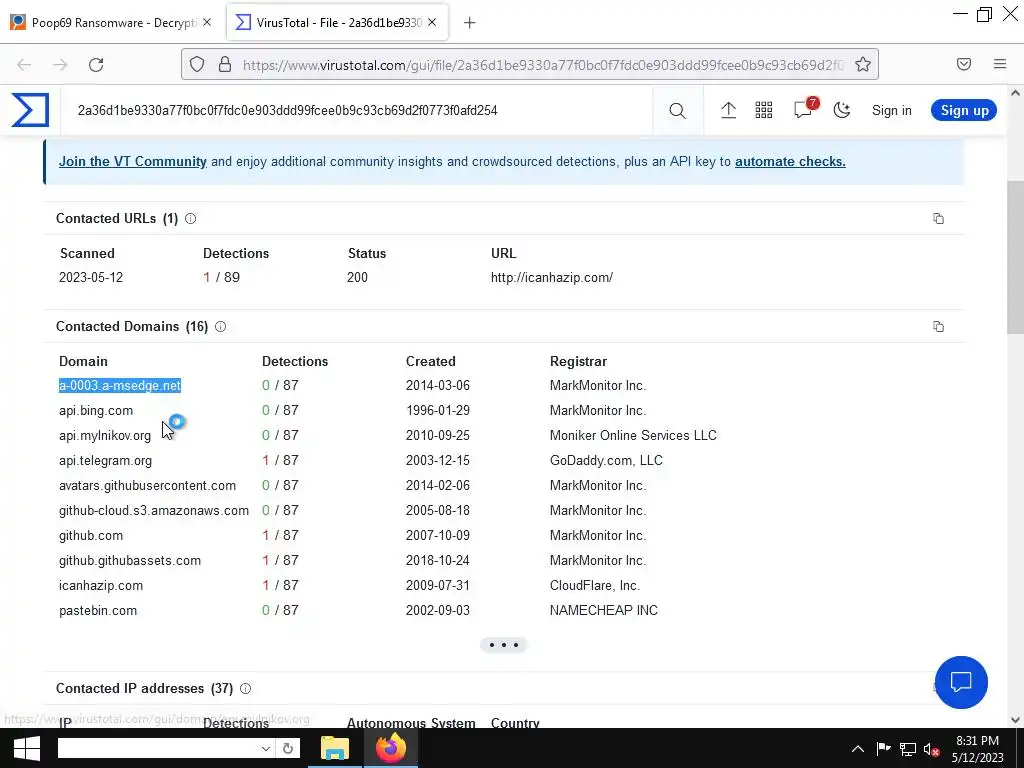Open the http://icanhazip.com/ URL entry
The width and height of the screenshot is (1024, 768).
pyautogui.click(x=552, y=278)
